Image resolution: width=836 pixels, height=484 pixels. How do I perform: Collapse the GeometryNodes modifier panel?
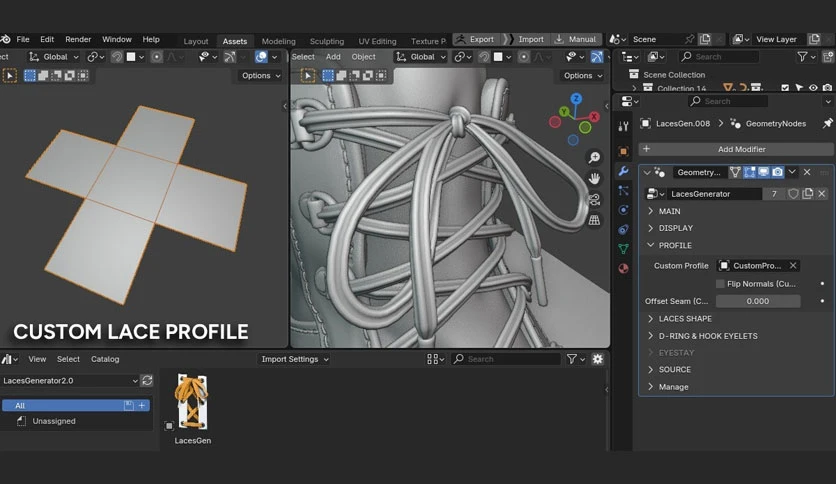647,173
